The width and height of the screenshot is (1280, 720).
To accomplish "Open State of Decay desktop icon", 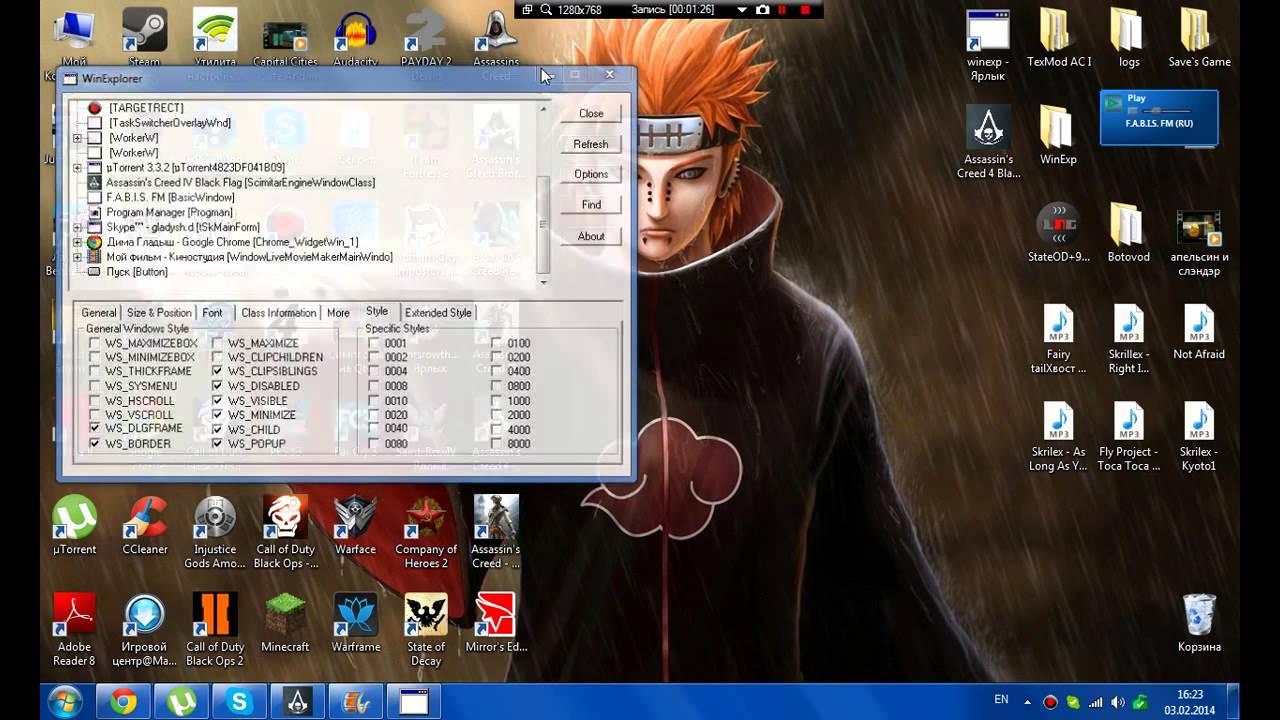I will click(x=425, y=629).
